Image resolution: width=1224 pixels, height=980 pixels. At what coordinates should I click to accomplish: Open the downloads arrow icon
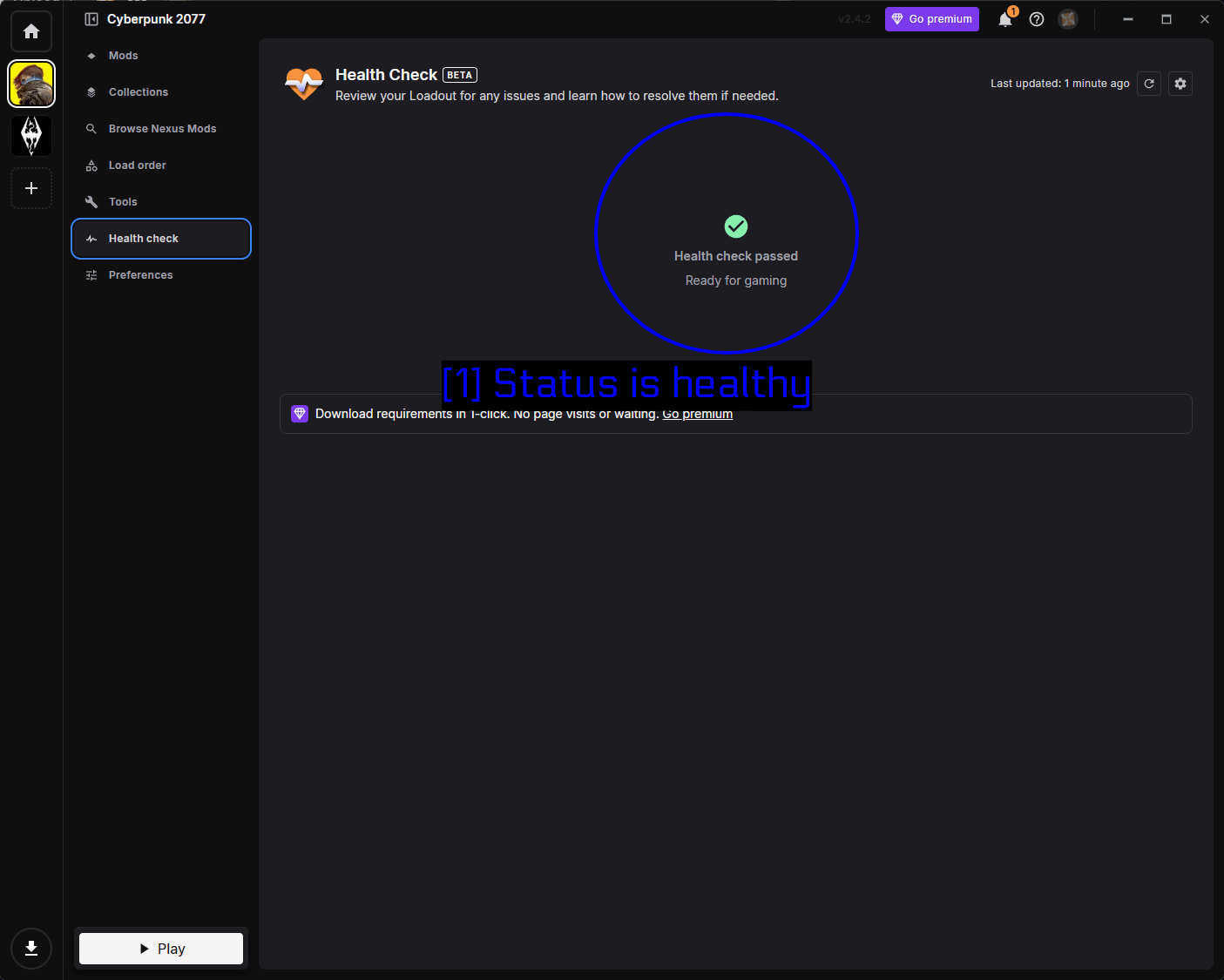[31, 949]
